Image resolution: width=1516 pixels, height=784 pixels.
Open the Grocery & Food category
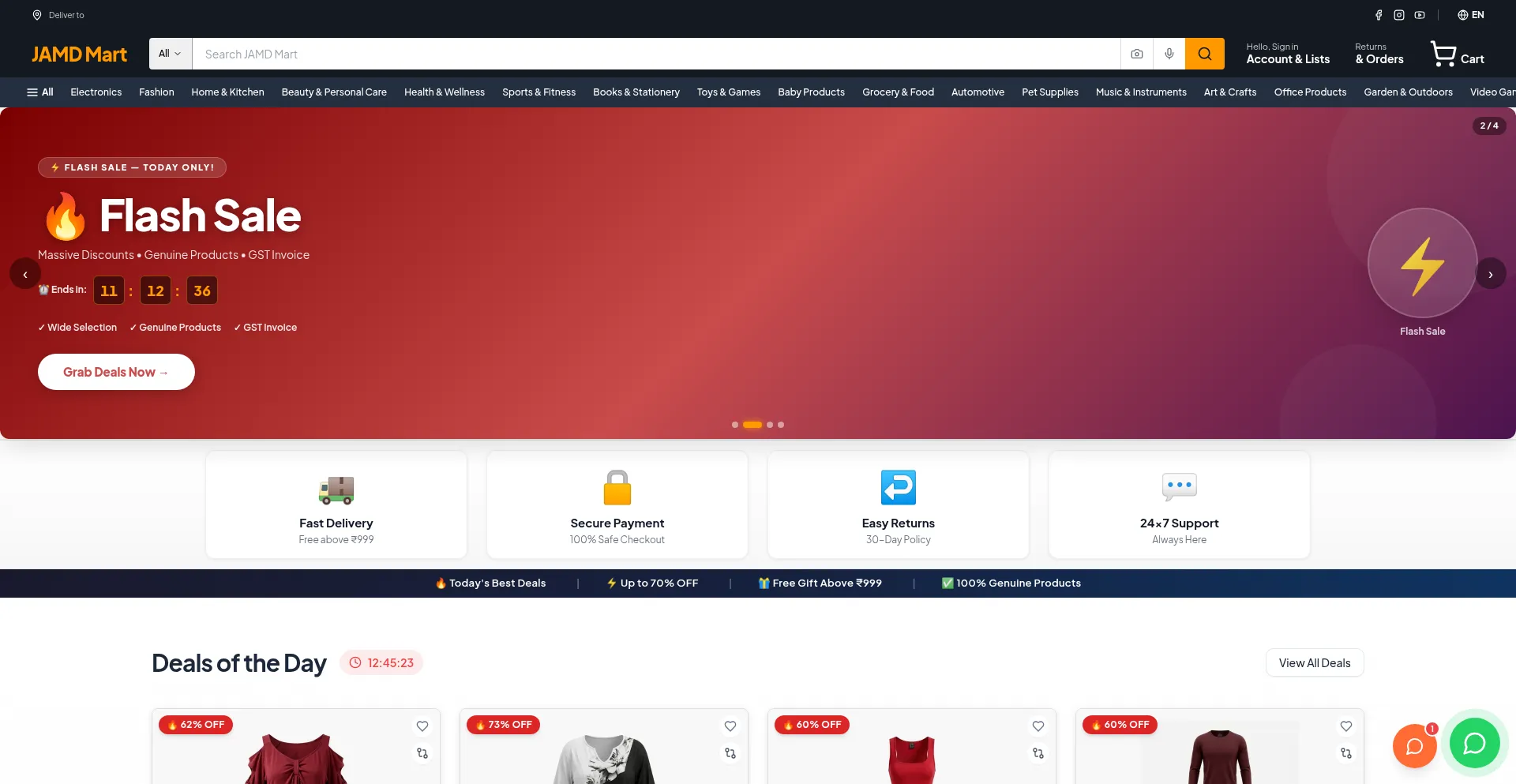pyautogui.click(x=899, y=92)
